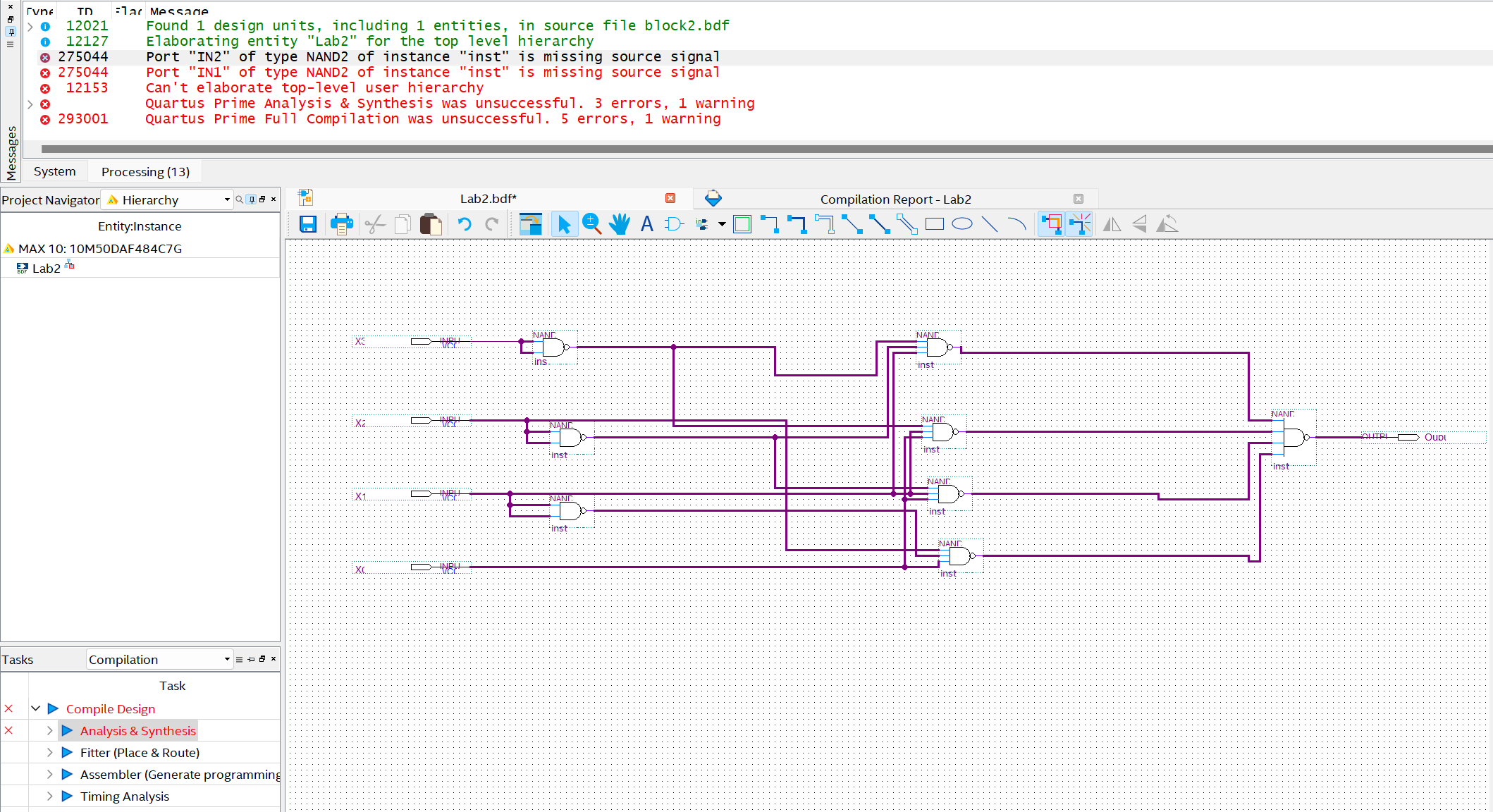Select the Text tool
Image resolution: width=1493 pixels, height=812 pixels.
[646, 225]
